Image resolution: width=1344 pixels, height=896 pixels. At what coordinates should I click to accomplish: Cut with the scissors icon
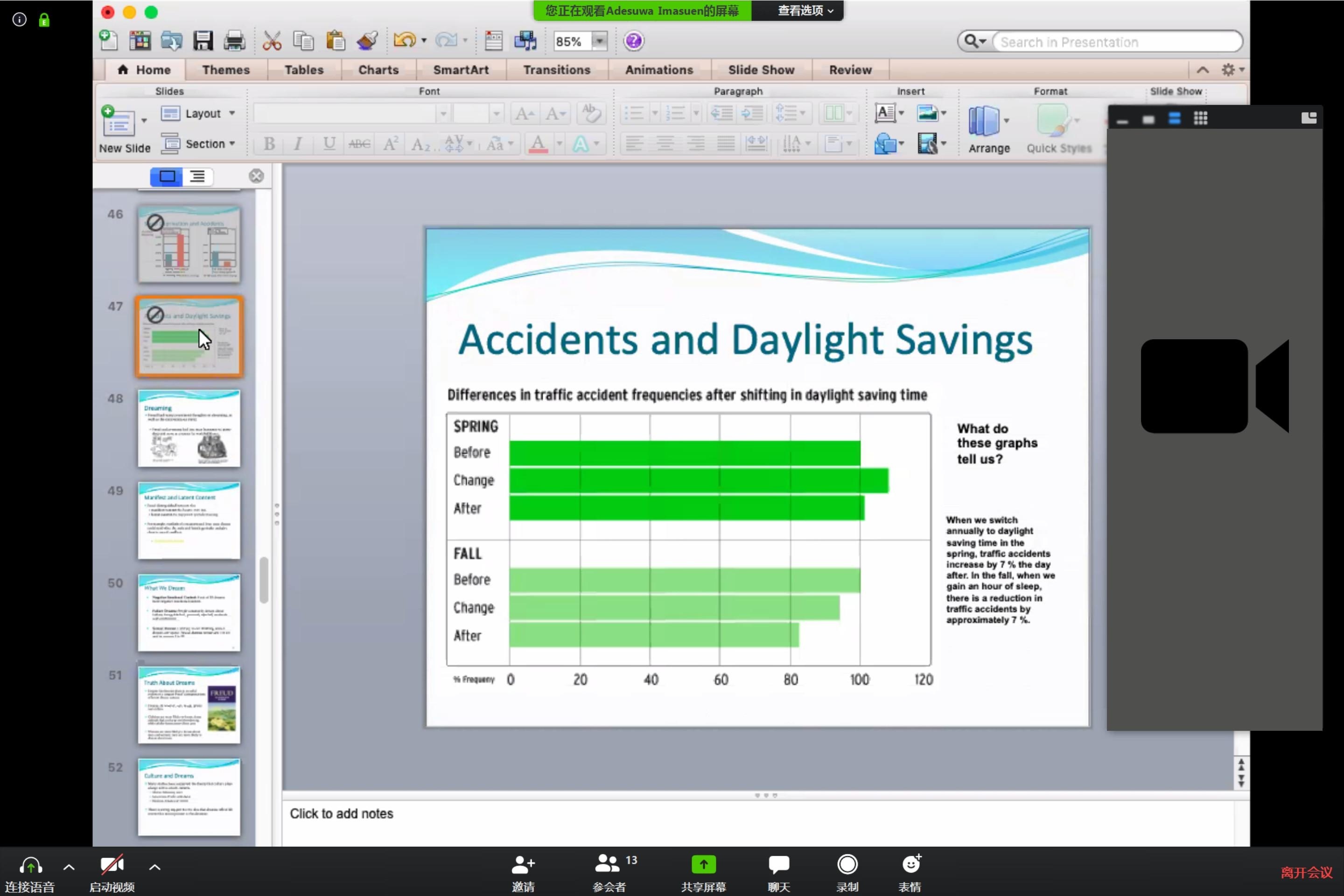point(272,41)
